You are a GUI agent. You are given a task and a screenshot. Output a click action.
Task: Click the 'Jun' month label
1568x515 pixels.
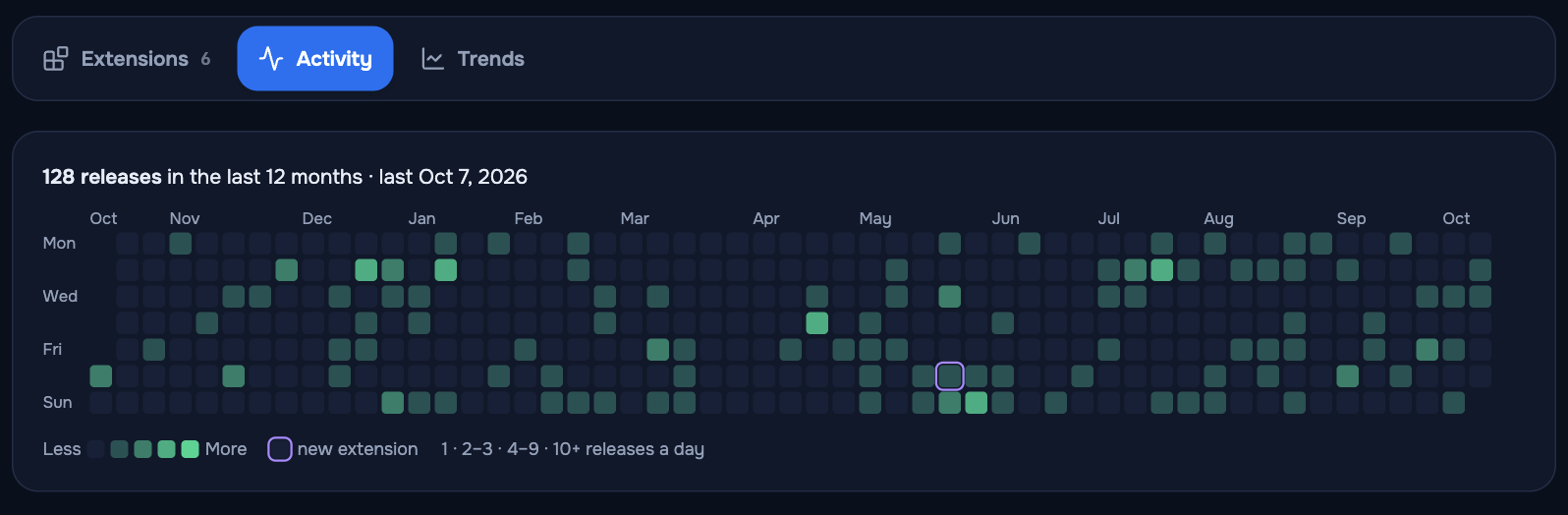tap(1005, 218)
